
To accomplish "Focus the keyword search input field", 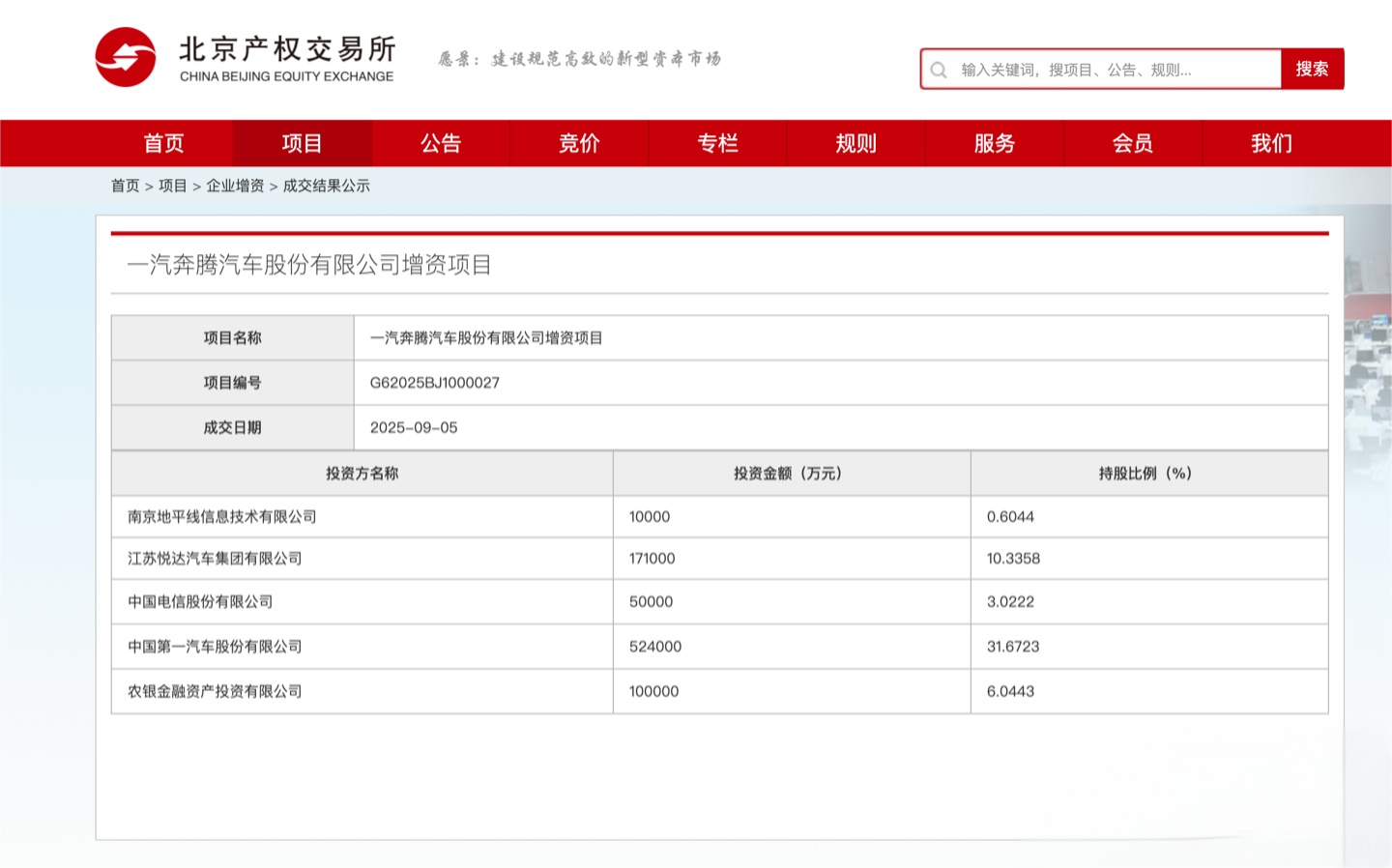I will tap(1102, 70).
